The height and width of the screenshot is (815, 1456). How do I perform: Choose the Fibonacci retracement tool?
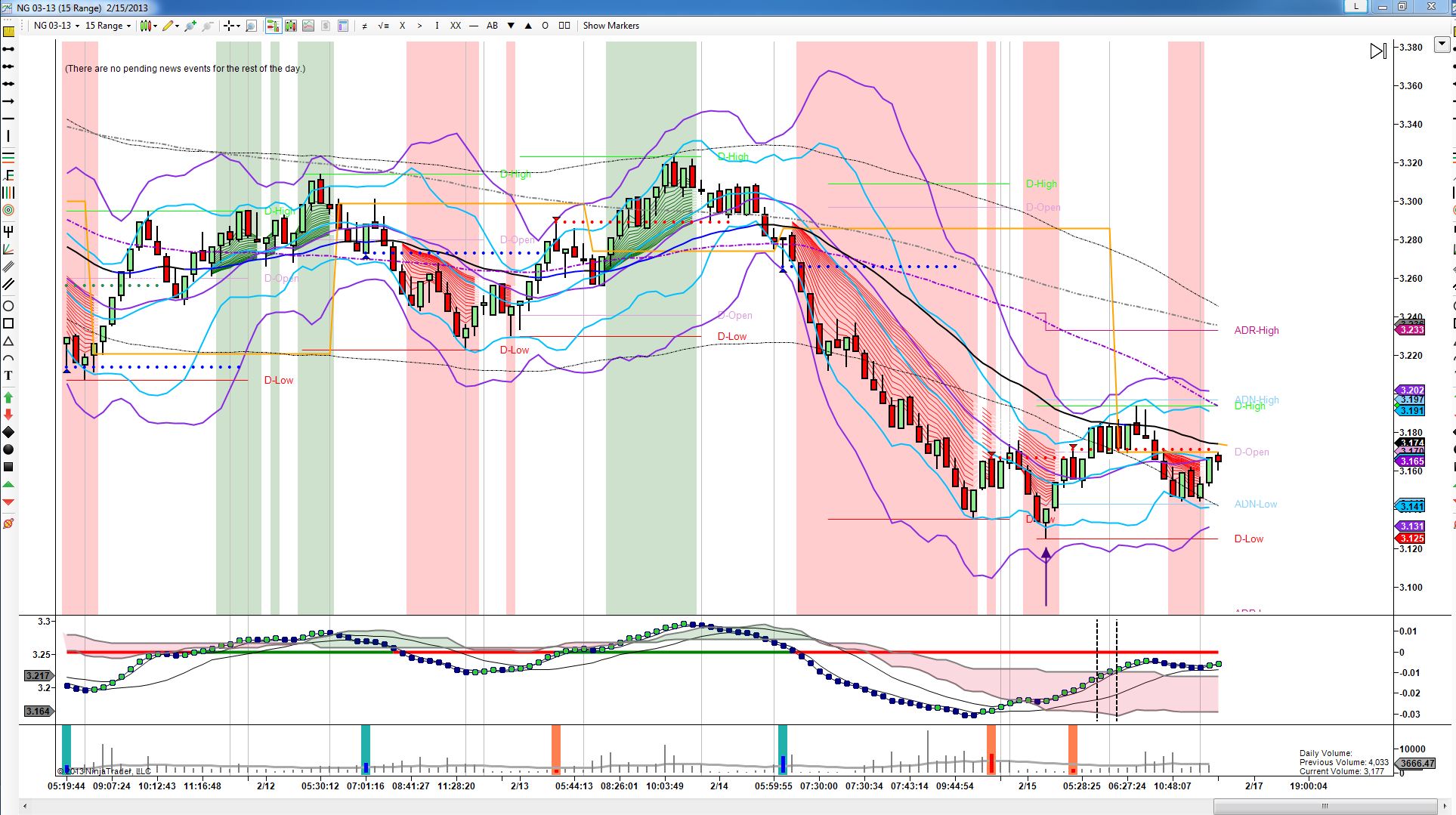point(8,157)
